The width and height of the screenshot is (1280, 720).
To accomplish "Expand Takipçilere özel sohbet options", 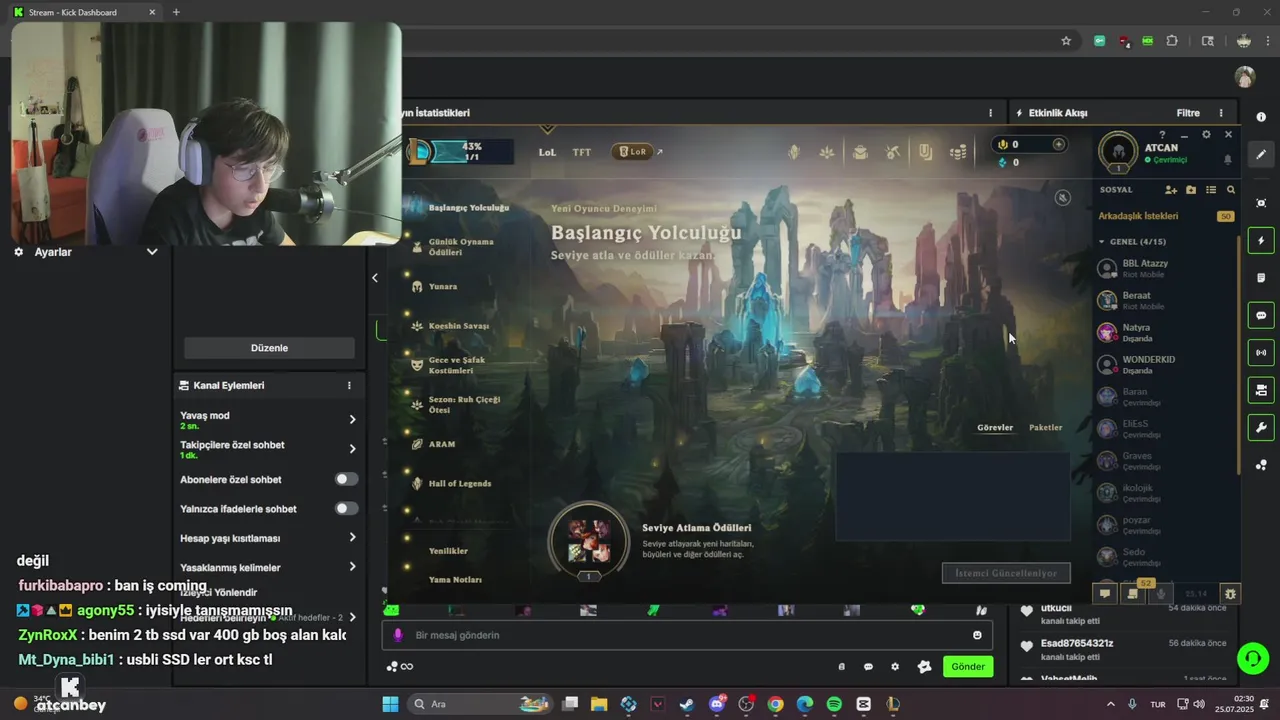I will [x=352, y=449].
